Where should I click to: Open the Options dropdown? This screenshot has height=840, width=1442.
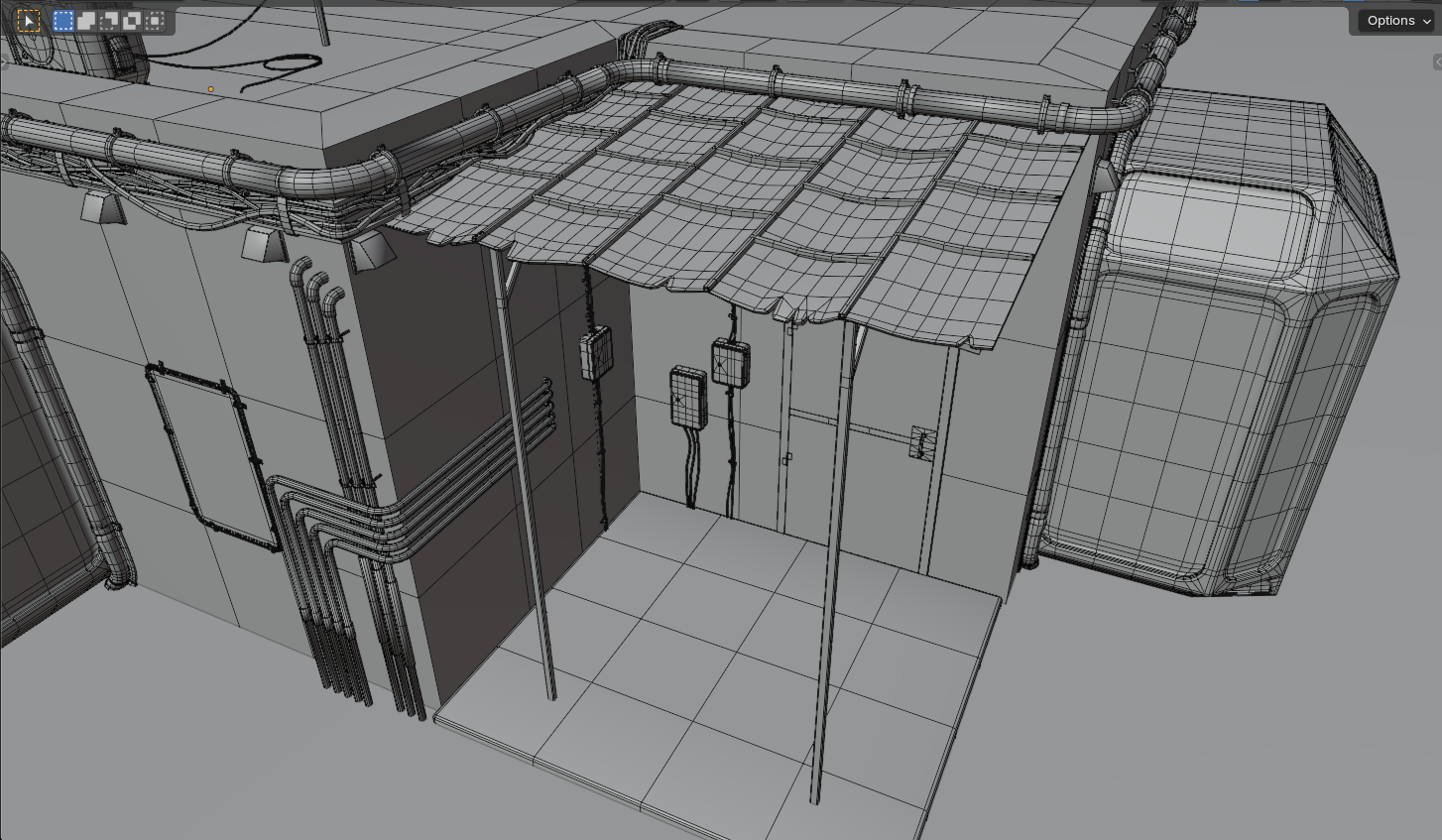pyautogui.click(x=1398, y=21)
